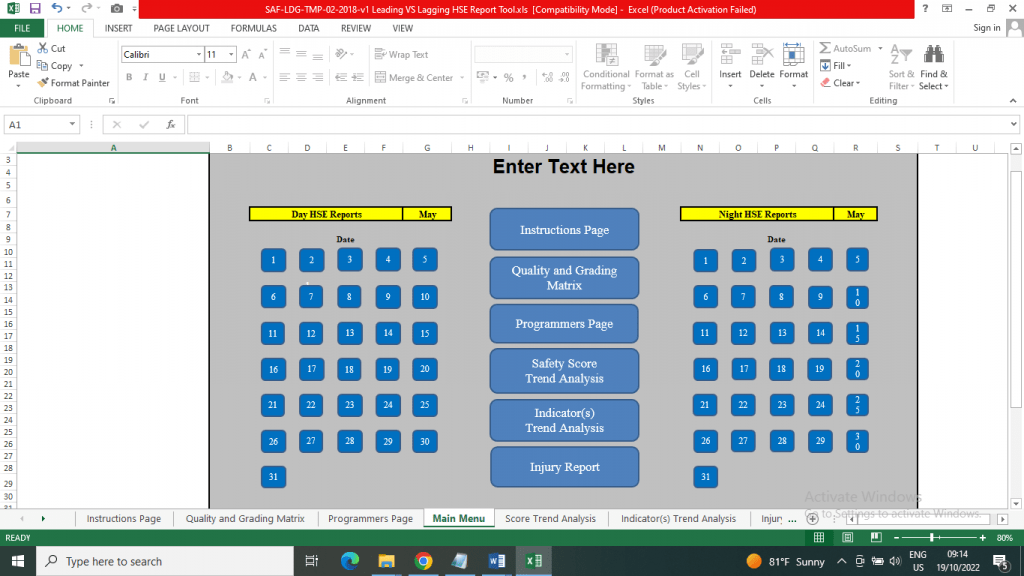Open Conditional Formatting in Styles group
This screenshot has height=576, width=1024.
coord(606,67)
